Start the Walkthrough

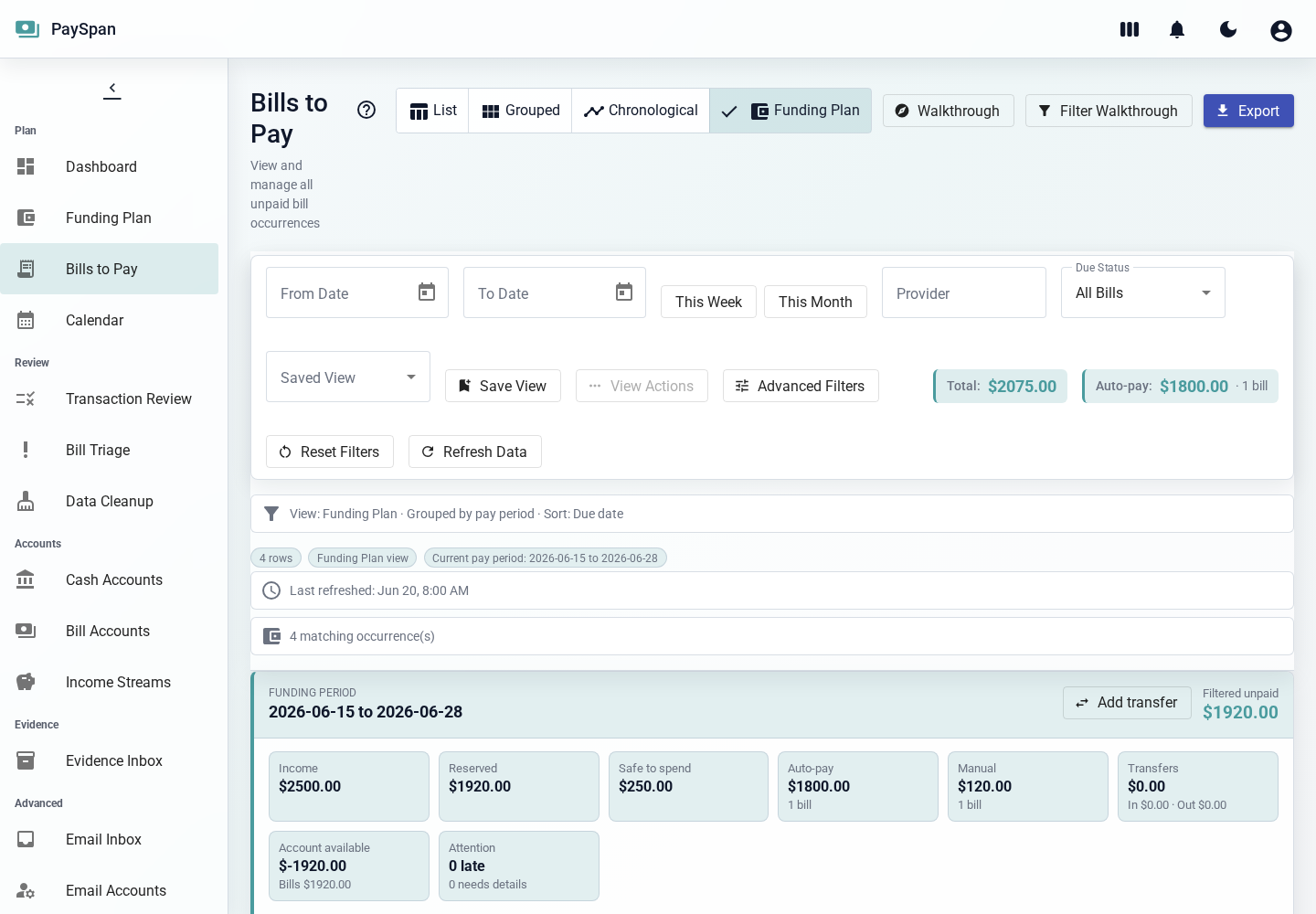(948, 111)
